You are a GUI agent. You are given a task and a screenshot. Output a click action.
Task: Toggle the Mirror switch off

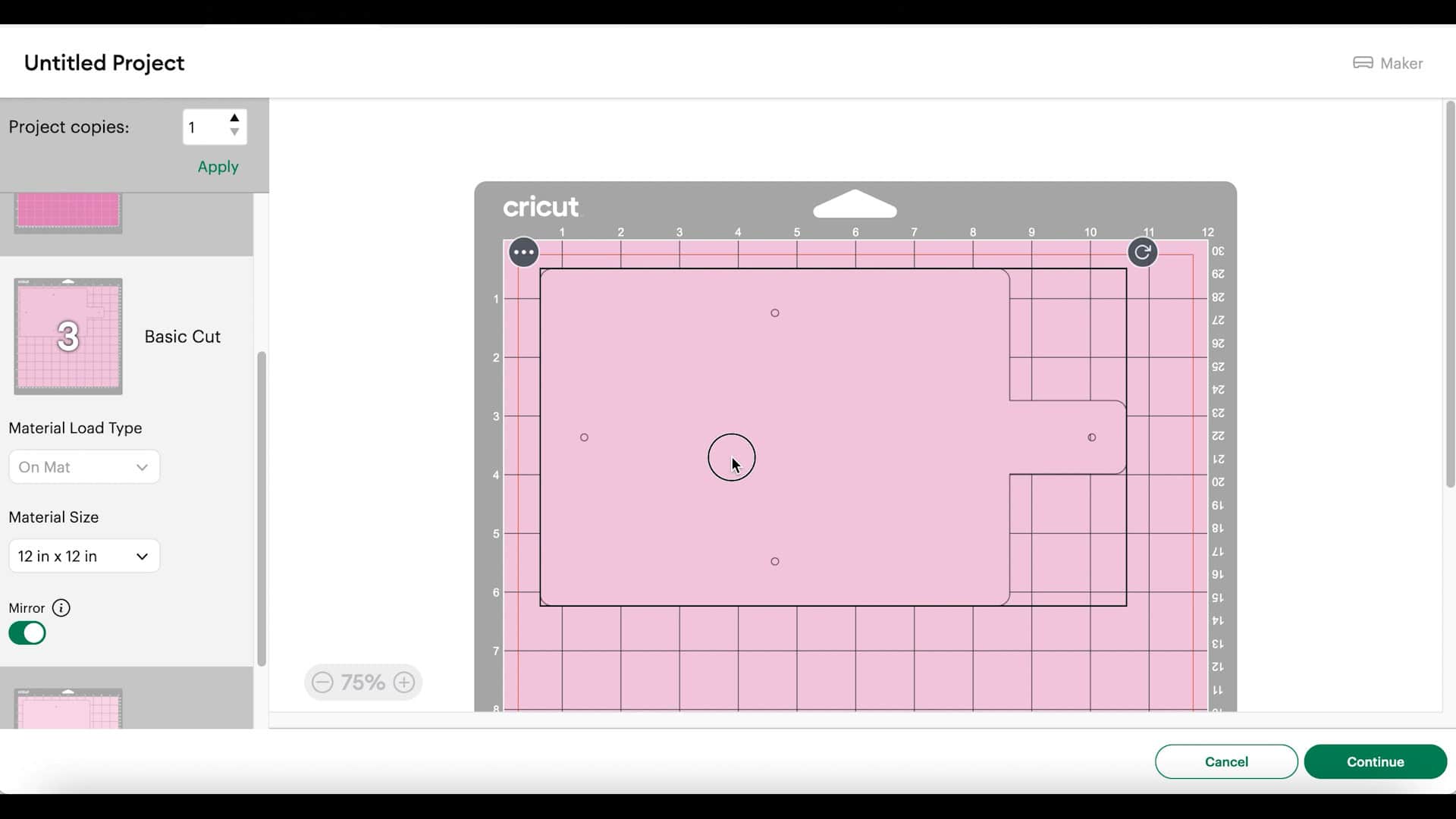click(x=27, y=633)
